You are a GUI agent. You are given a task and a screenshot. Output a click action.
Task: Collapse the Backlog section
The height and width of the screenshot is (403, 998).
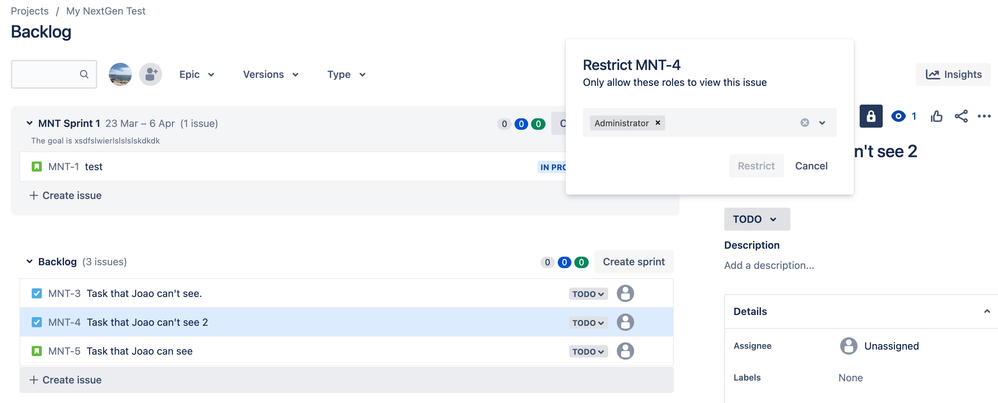click(29, 262)
